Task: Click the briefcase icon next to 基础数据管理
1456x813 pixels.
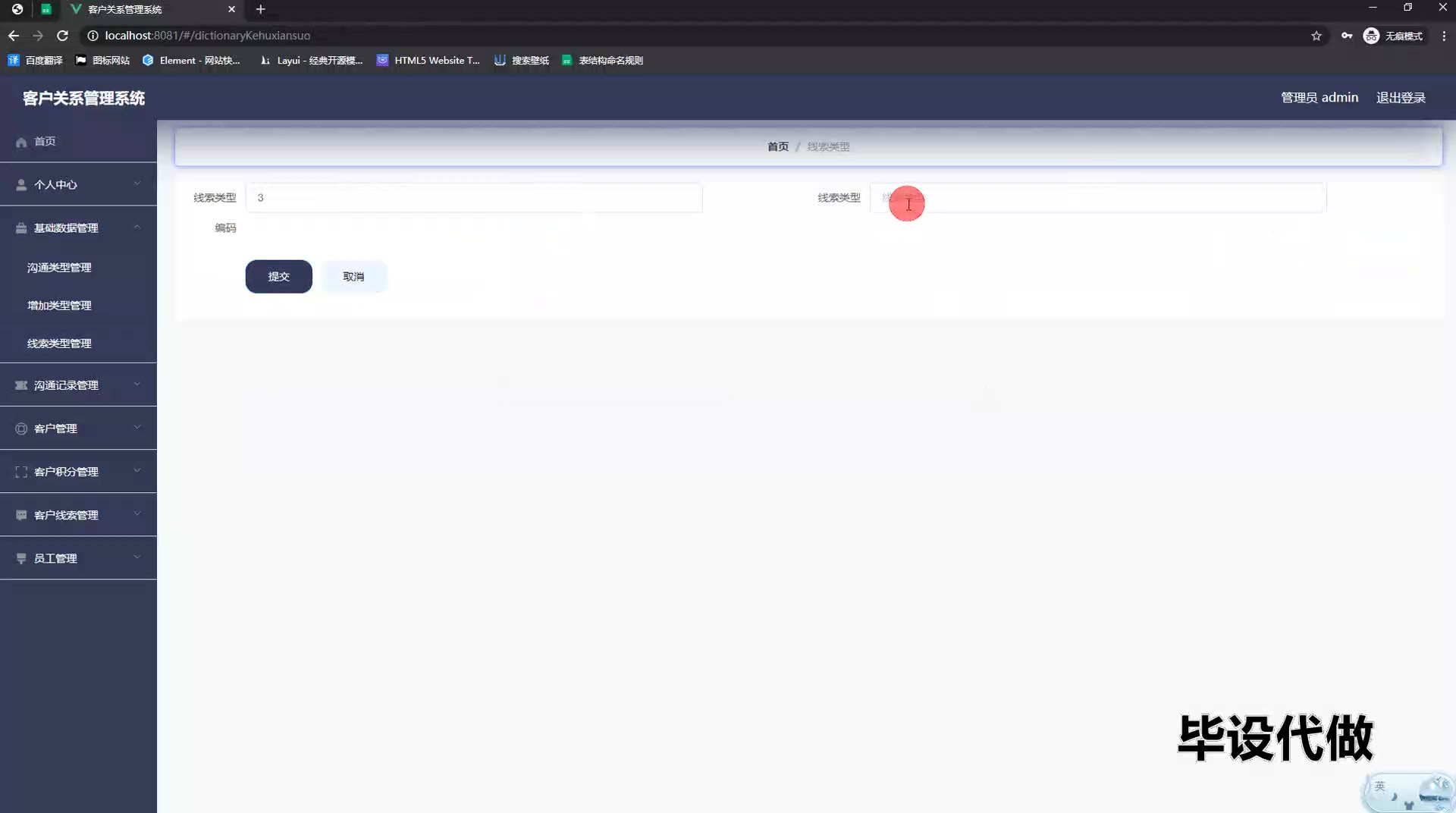Action: pyautogui.click(x=21, y=228)
